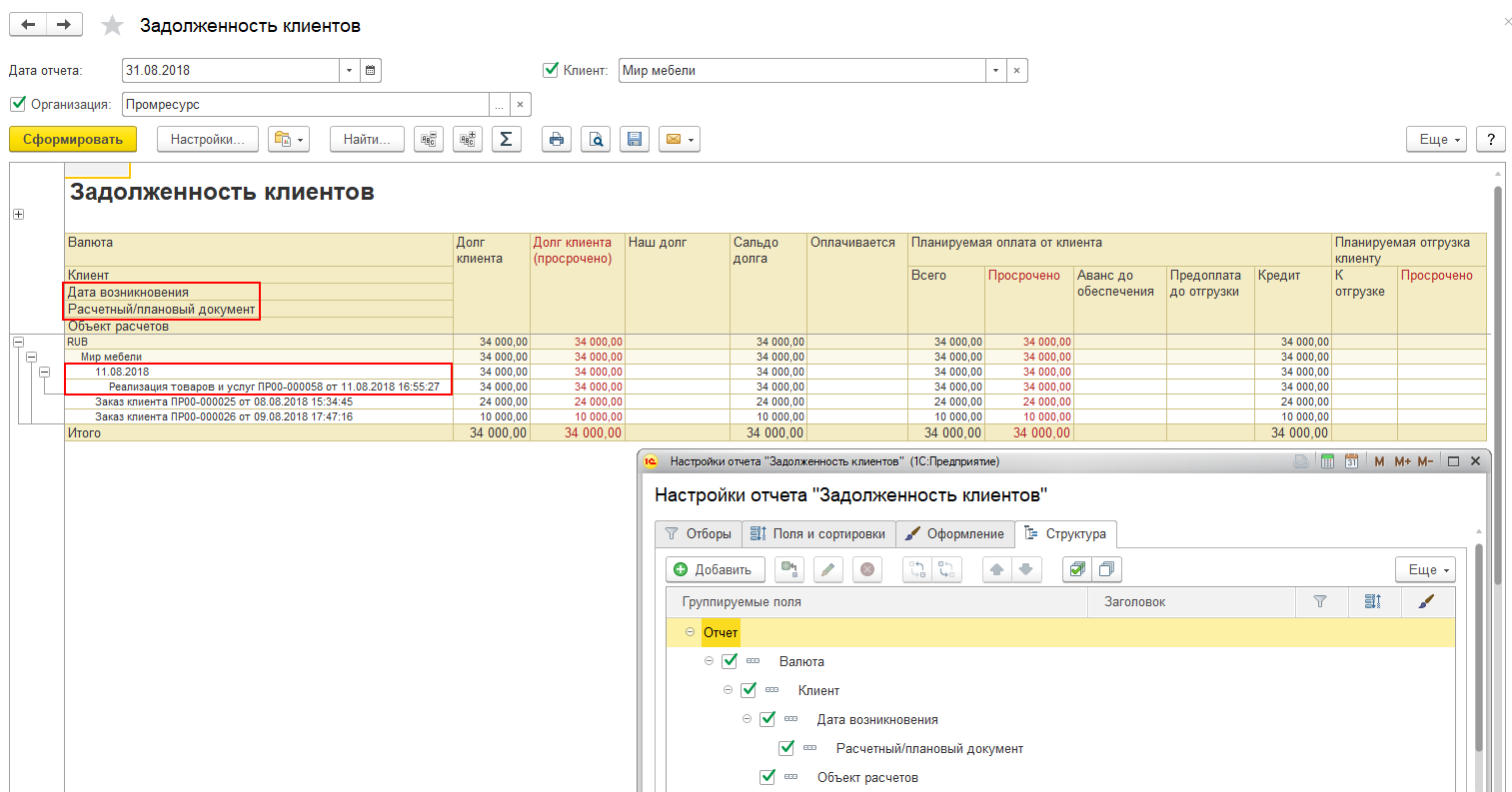Viewport: 1512px width, 792px height.
Task: Click the sigma sum icon
Action: click(506, 140)
